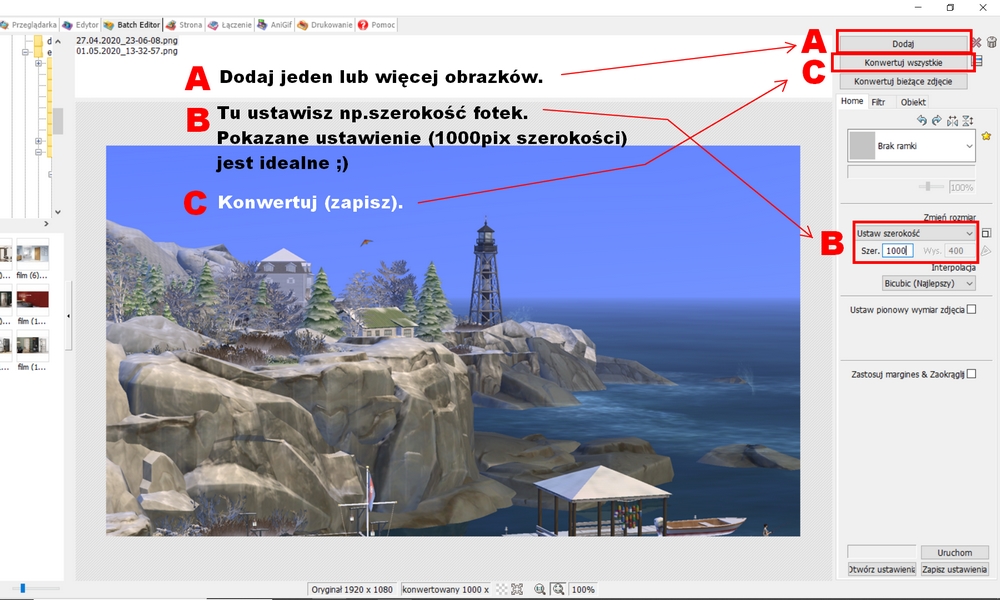Click the folder tree scroll-down arrow
Viewport: 1000px width, 600px height.
point(58,212)
